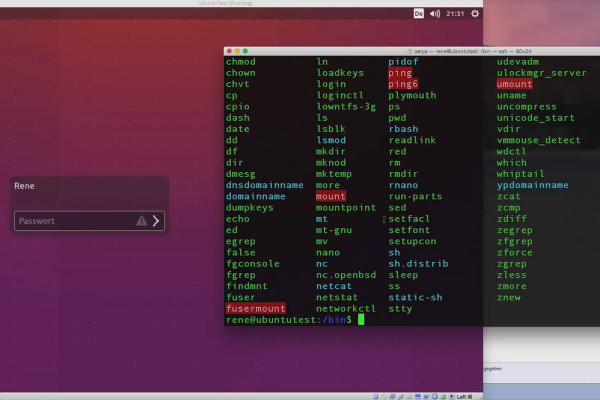
Task: Click the readlink entry
Action: 412,140
